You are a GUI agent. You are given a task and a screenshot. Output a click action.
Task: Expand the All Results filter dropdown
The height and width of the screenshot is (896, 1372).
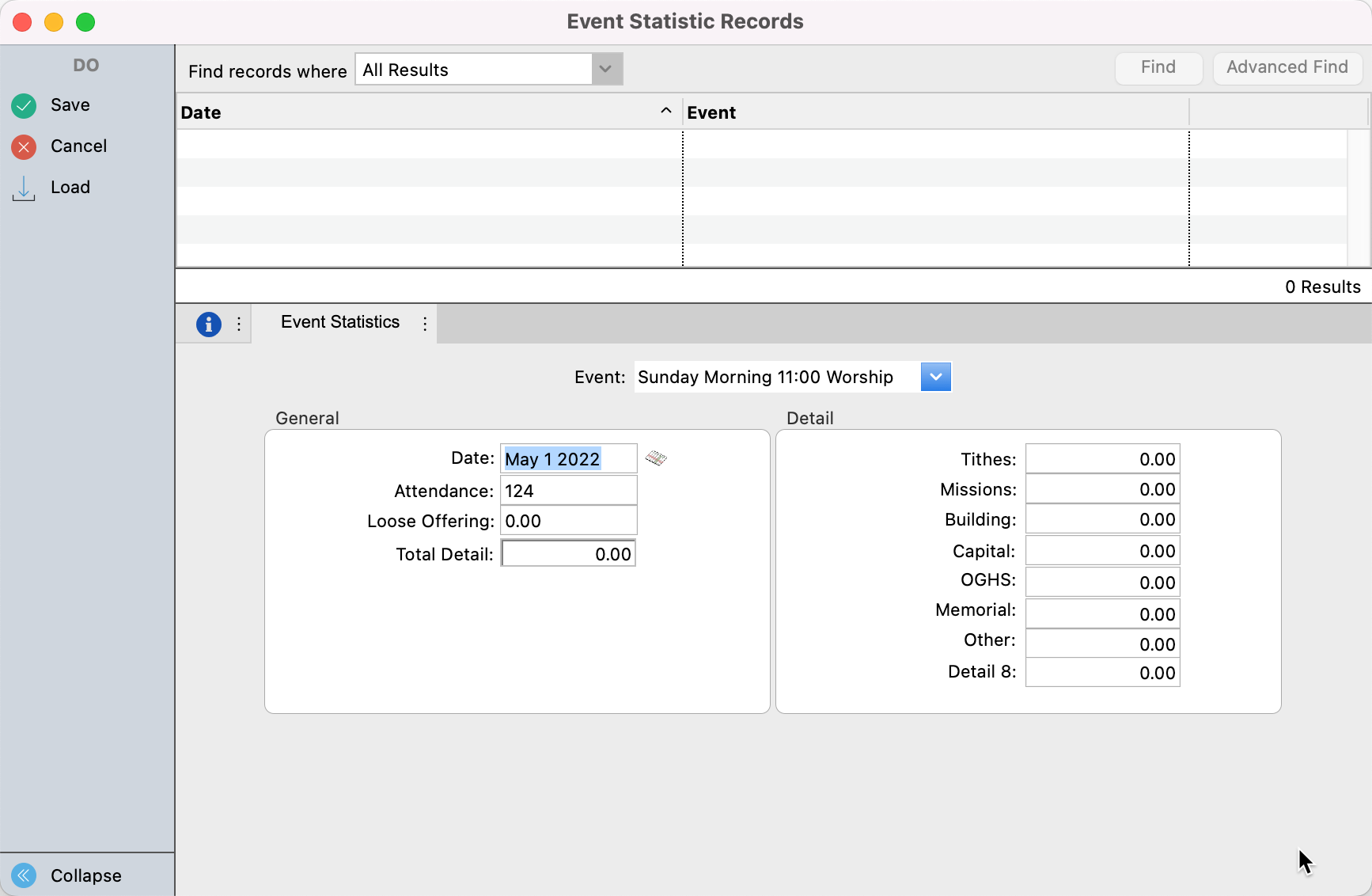click(605, 69)
